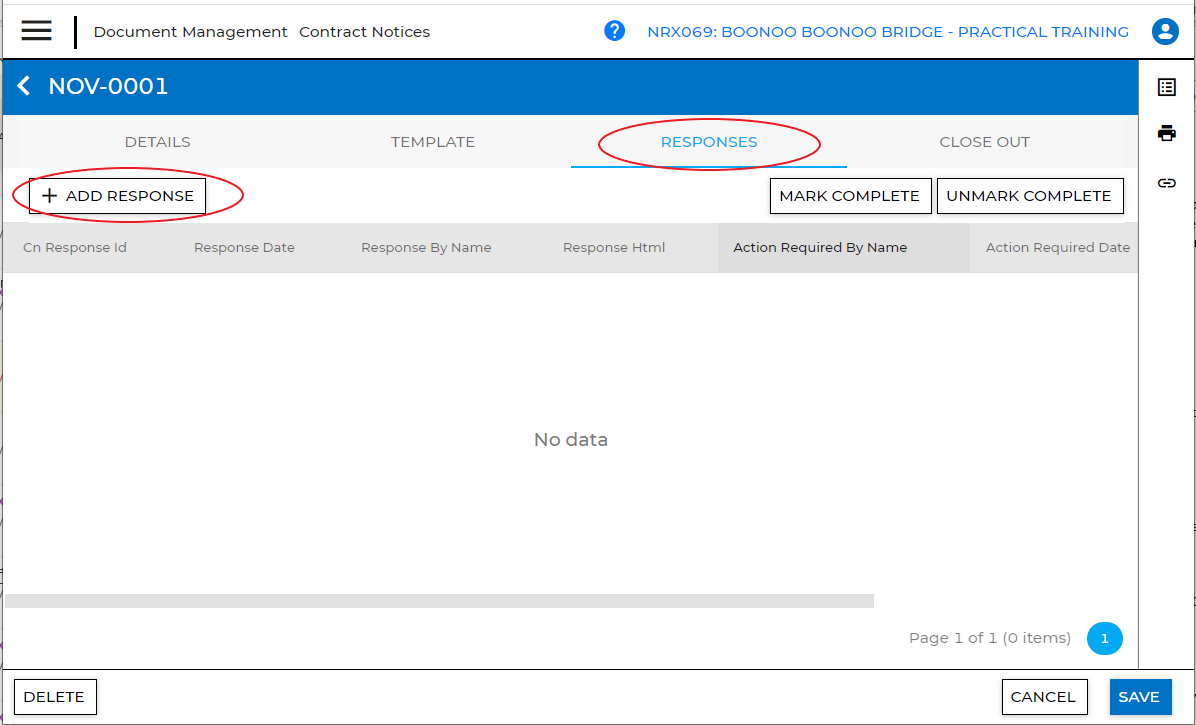This screenshot has width=1196, height=725.
Task: Select page 1 in the pagination
Action: point(1104,639)
